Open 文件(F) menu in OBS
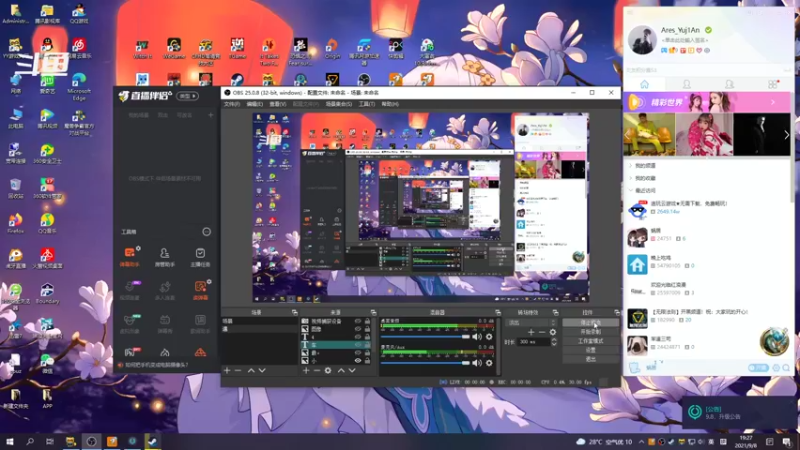The height and width of the screenshot is (450, 800). (232, 104)
